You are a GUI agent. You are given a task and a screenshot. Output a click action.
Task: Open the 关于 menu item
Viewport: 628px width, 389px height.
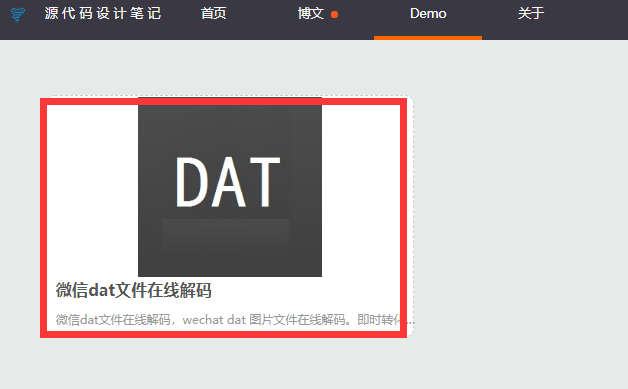(531, 14)
